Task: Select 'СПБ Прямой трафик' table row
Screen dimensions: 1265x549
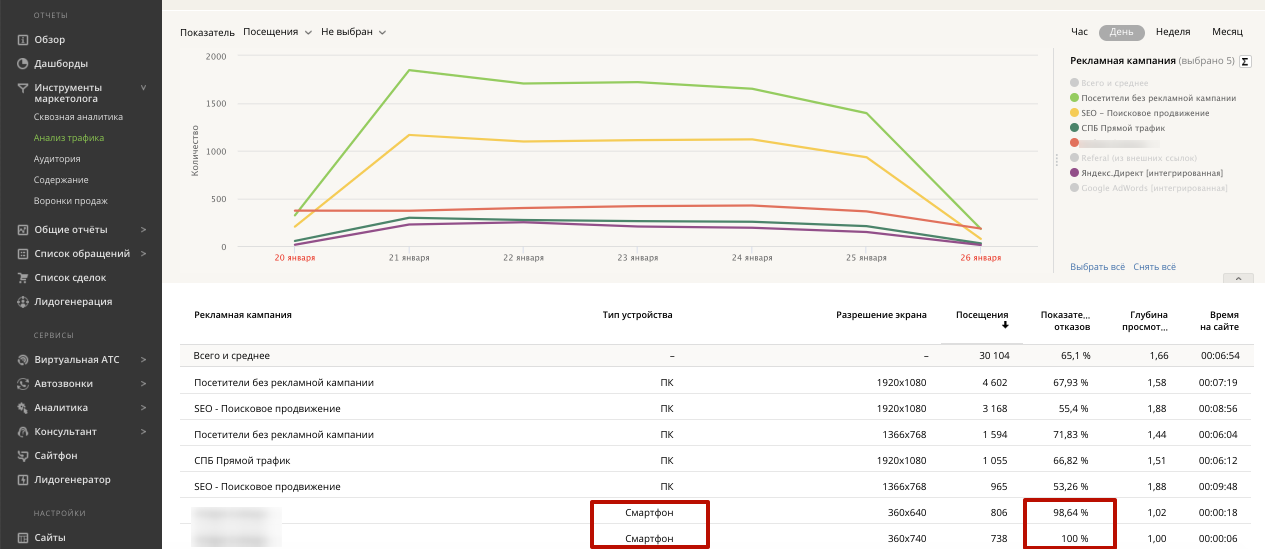Action: (x=716, y=460)
